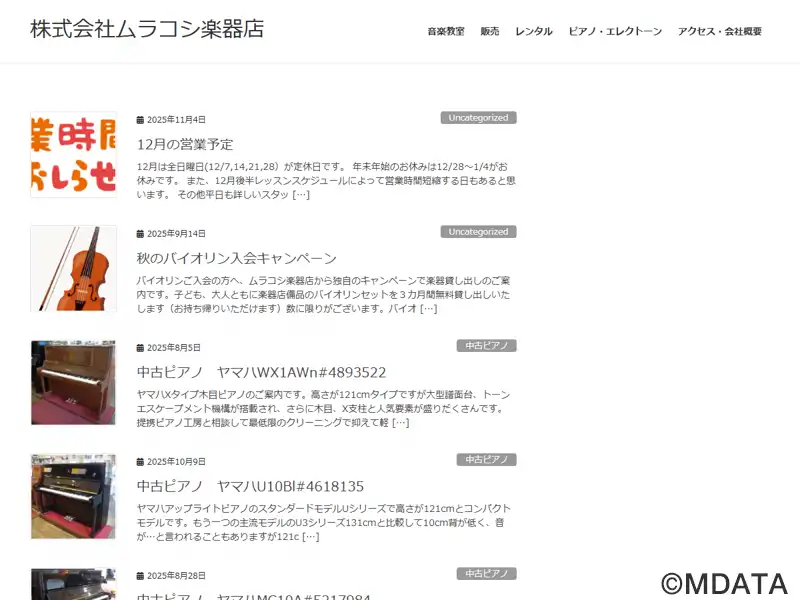The height and width of the screenshot is (600, 800).
Task: Click the date text 2025年8月5日
Action: [x=174, y=348]
